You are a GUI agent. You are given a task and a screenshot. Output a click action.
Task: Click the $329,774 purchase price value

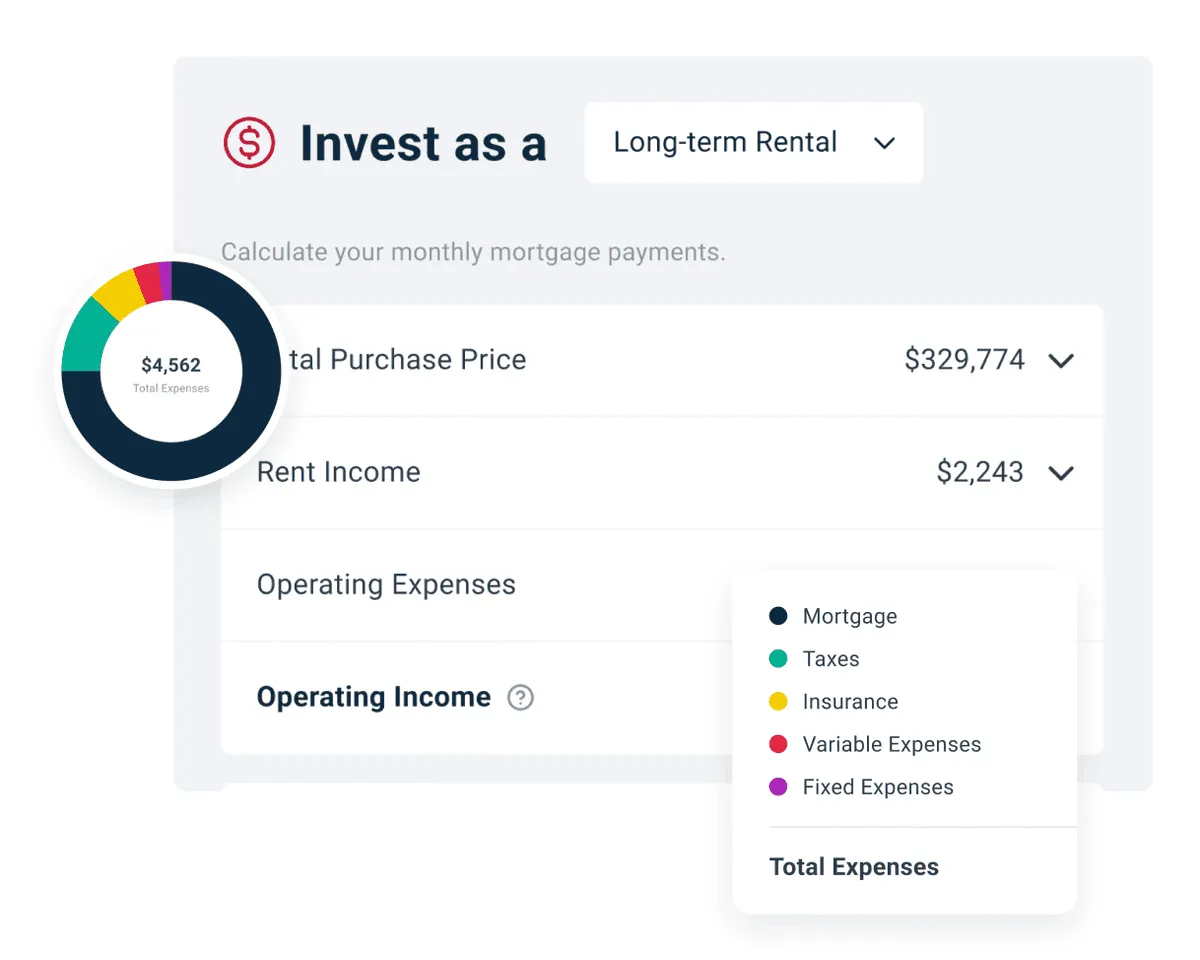(x=964, y=360)
